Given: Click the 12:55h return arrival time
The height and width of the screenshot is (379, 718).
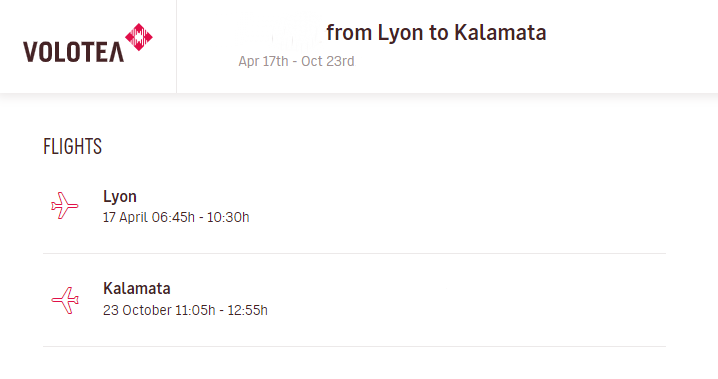Looking at the screenshot, I should click(248, 310).
